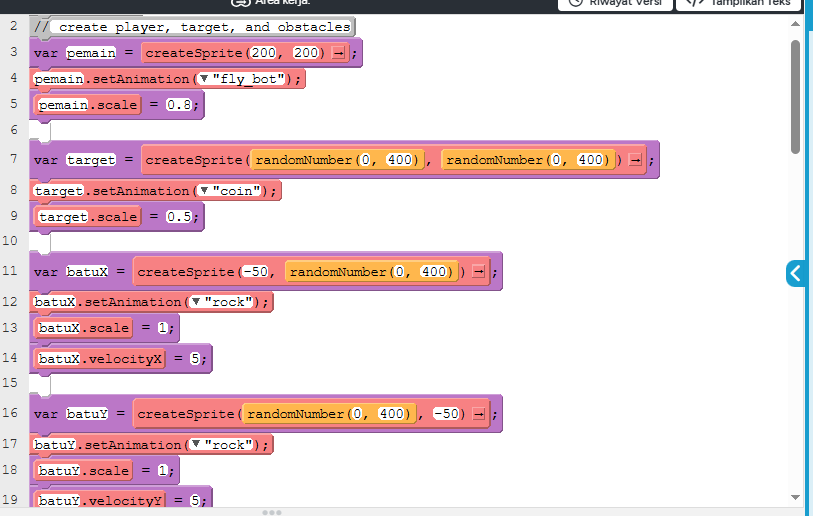Viewport: 813px width, 516px height.
Task: Open the "fly_bot" animation dropdown
Action: tap(203, 79)
